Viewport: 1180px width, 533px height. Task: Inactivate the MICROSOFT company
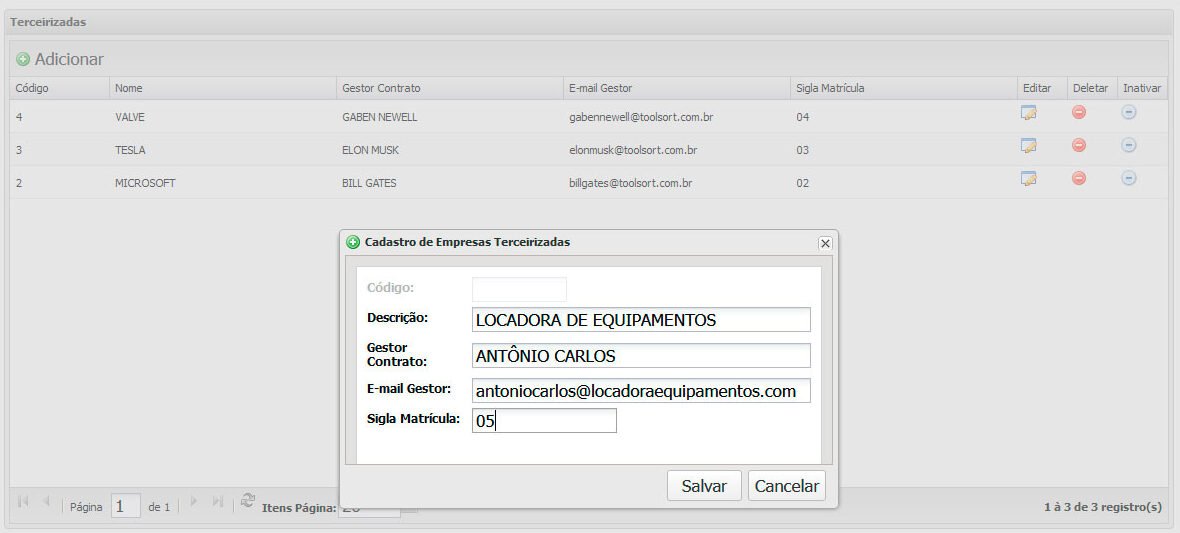pos(1128,178)
